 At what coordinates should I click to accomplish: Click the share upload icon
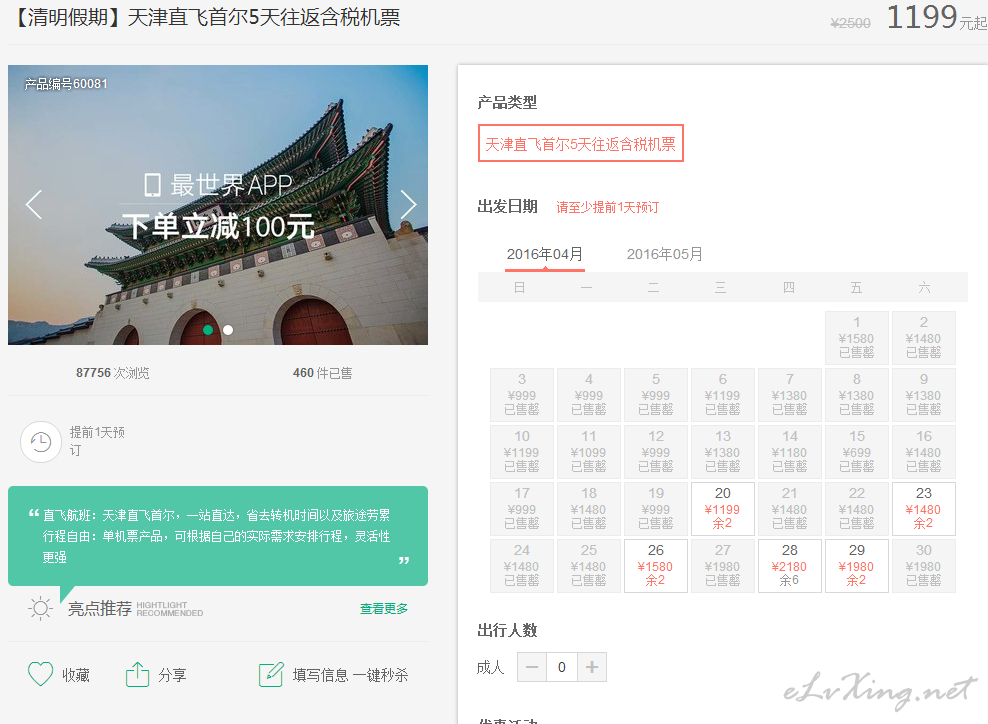coord(137,674)
